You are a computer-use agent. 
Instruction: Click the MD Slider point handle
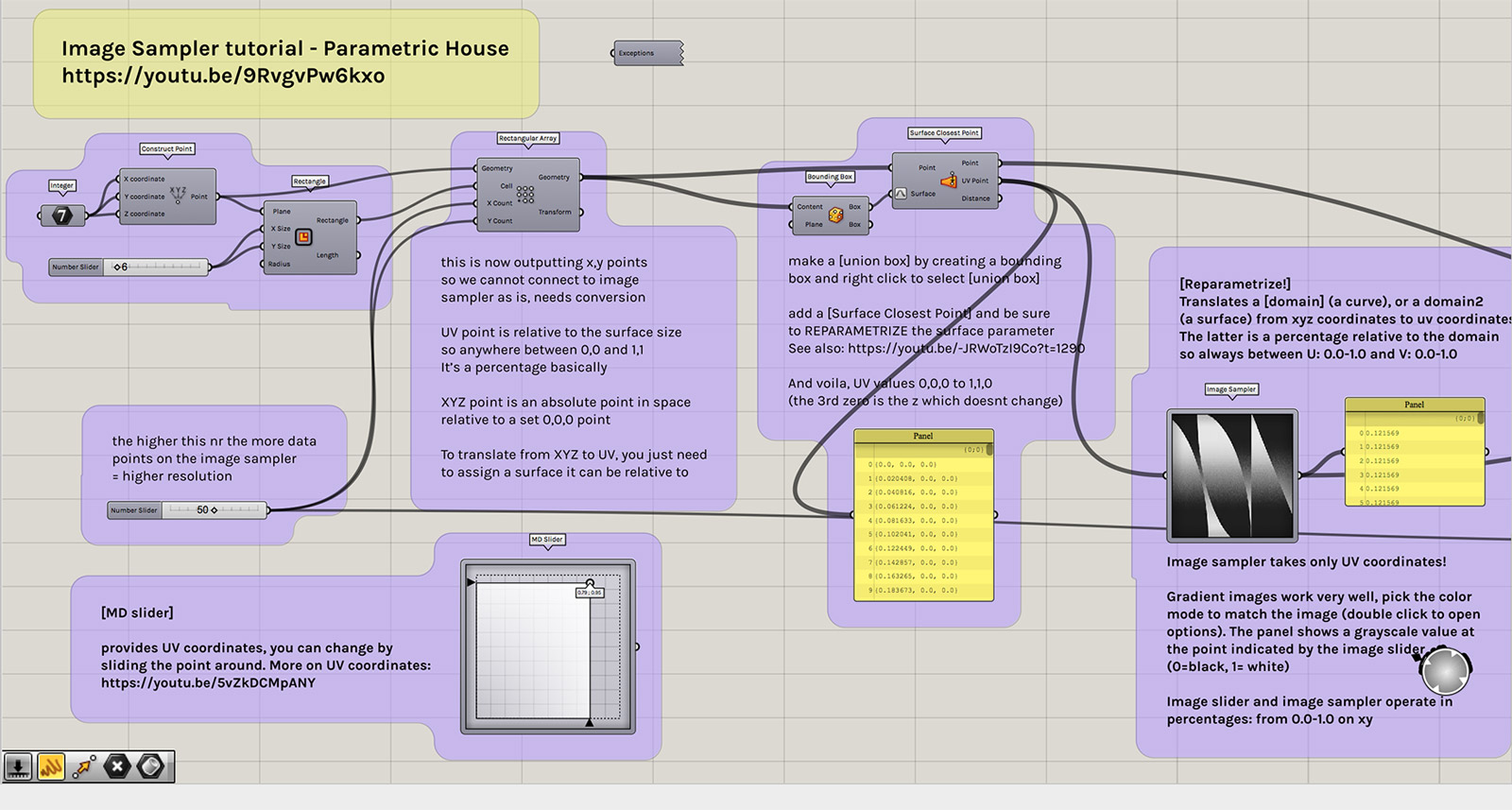tap(590, 583)
